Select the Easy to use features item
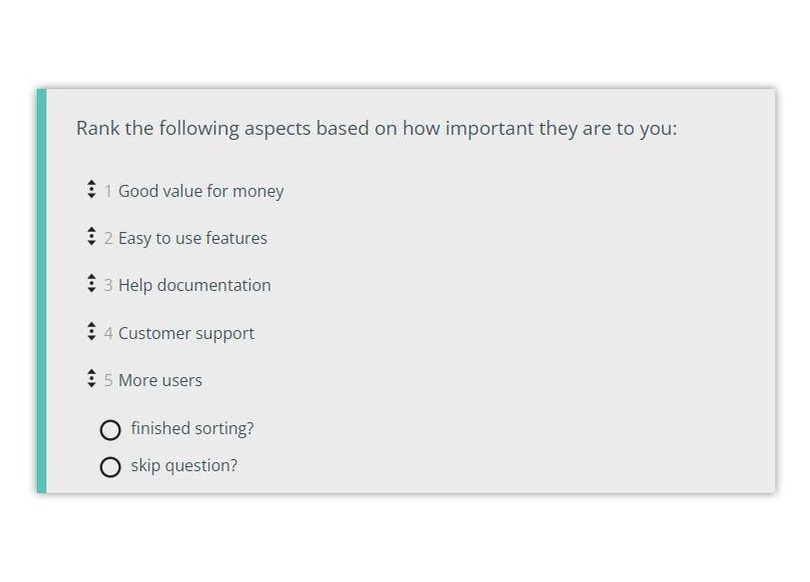 pos(191,238)
